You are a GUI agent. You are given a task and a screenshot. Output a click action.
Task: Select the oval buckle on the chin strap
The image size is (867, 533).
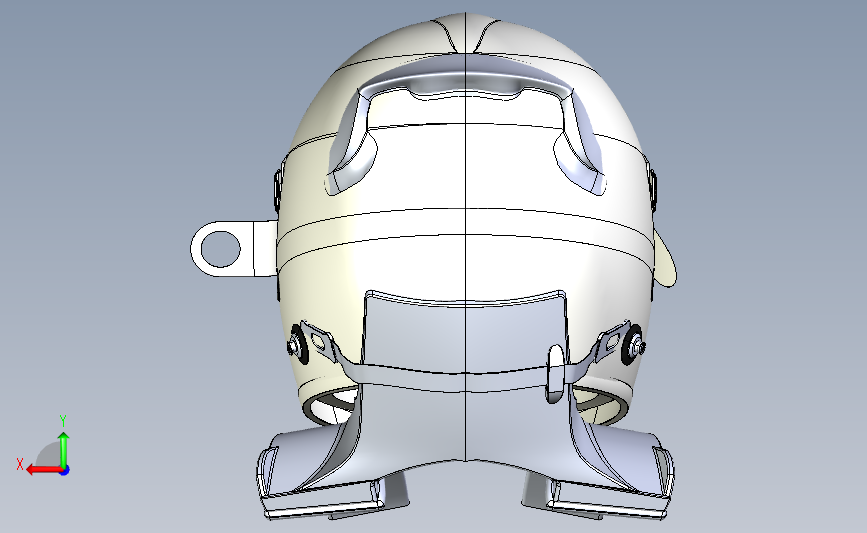(556, 374)
